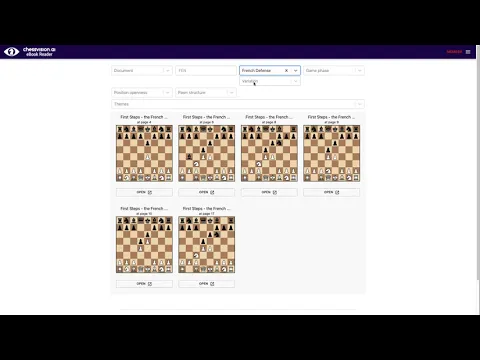Click OPEN under the page 10 board
Image resolution: width=480 pixels, height=360 pixels.
click(144, 284)
